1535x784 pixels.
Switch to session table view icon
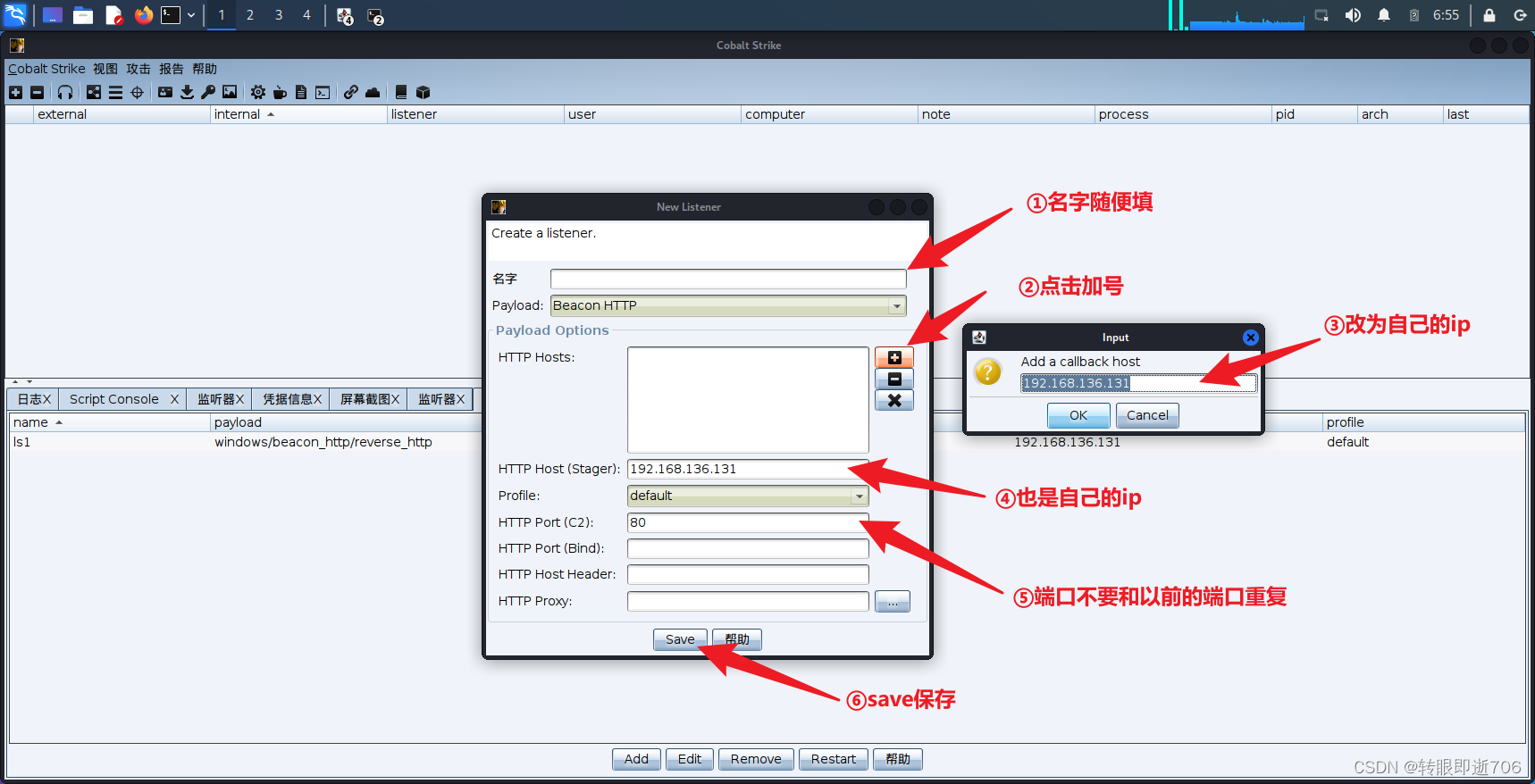click(115, 92)
